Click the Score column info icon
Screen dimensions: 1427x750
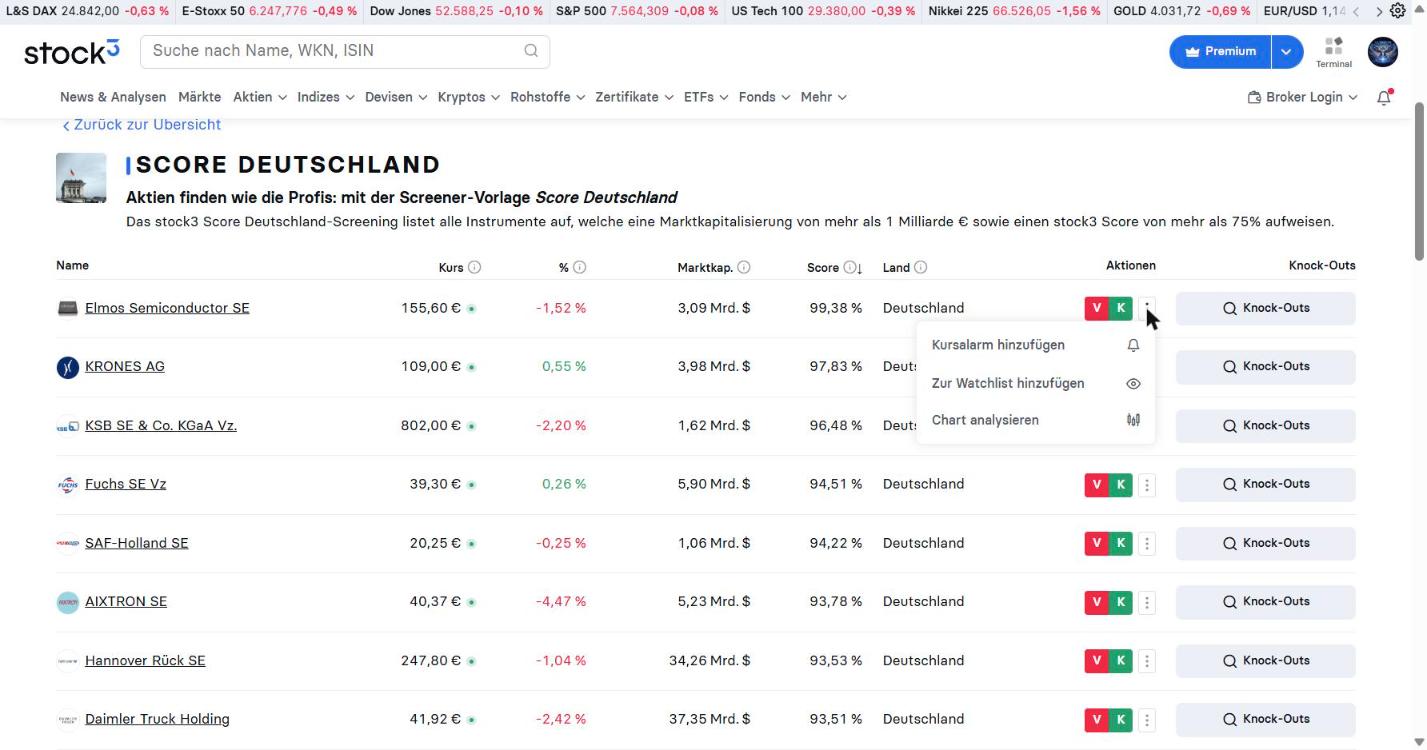point(849,267)
